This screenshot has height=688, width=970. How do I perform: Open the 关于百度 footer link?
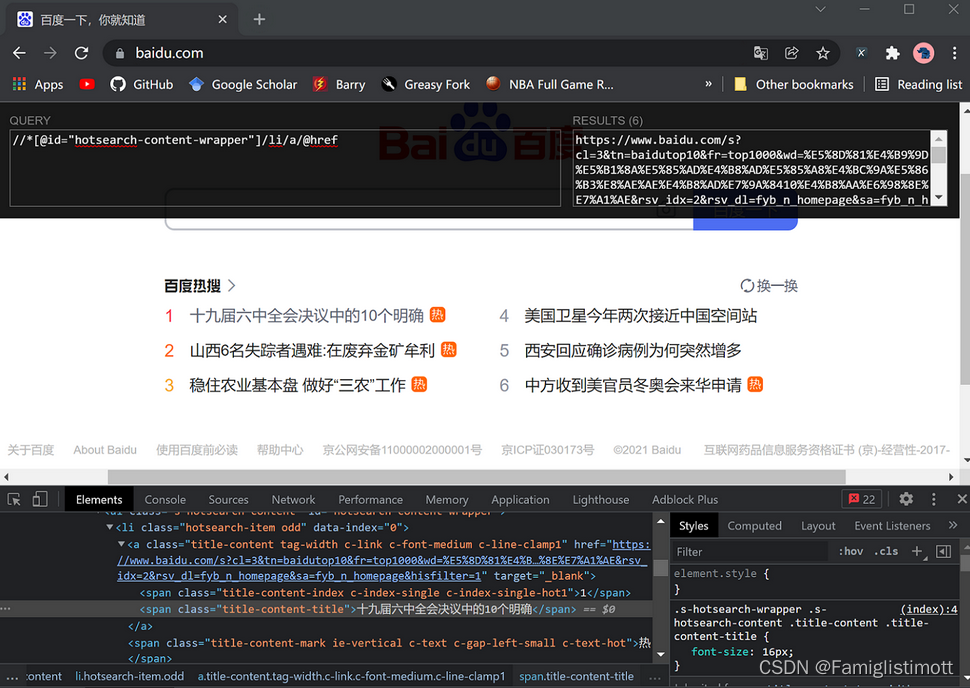tap(30, 450)
